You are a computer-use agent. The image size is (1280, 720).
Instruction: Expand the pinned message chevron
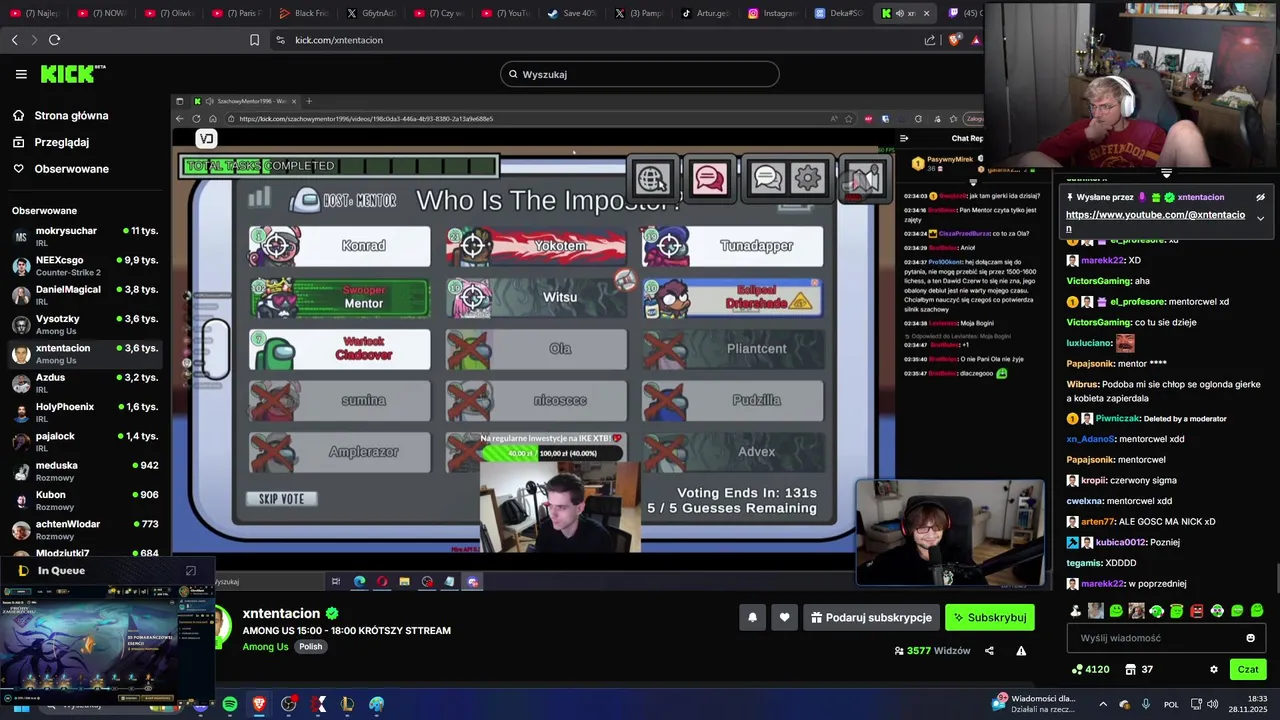[x=1260, y=218]
